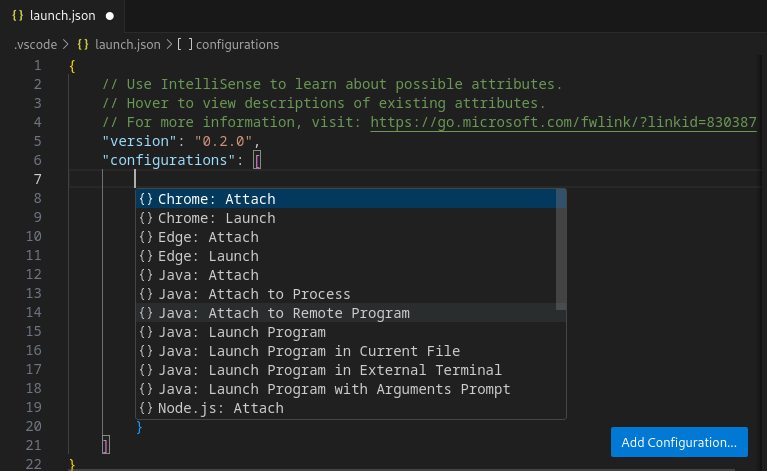Viewport: 767px width, 471px height.
Task: Select the Chrome: Attach suggestion
Action: [x=216, y=199]
